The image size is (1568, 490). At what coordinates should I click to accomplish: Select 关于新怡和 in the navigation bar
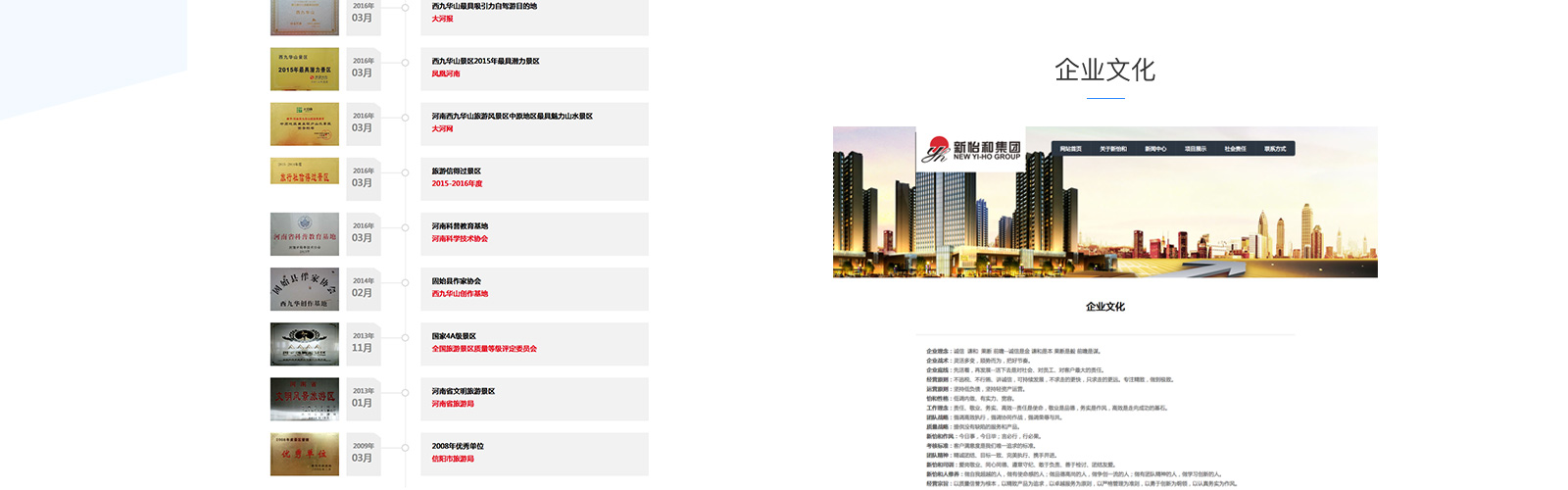(x=1112, y=149)
